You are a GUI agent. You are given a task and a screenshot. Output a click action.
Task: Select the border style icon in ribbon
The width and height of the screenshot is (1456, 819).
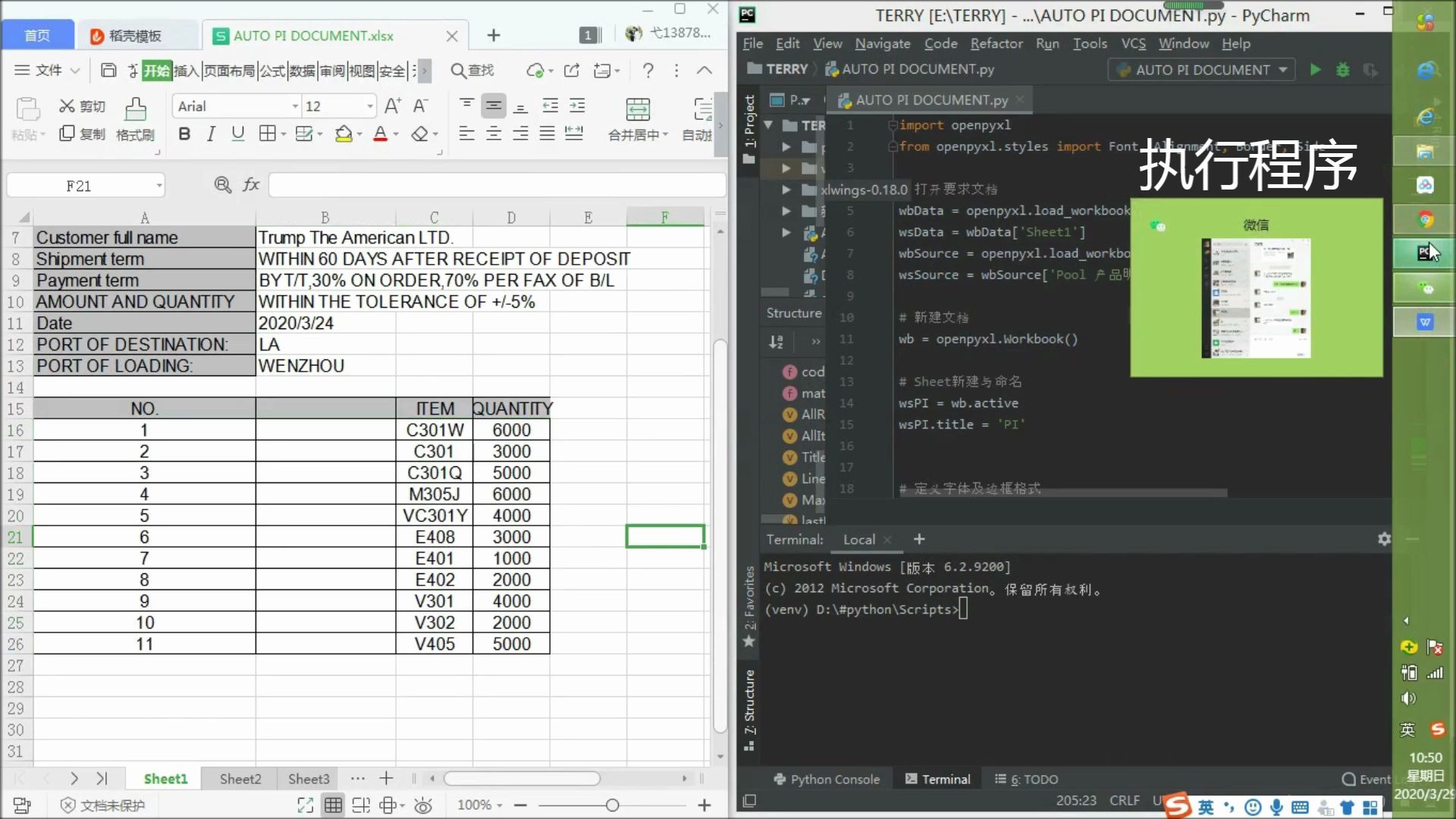[271, 133]
